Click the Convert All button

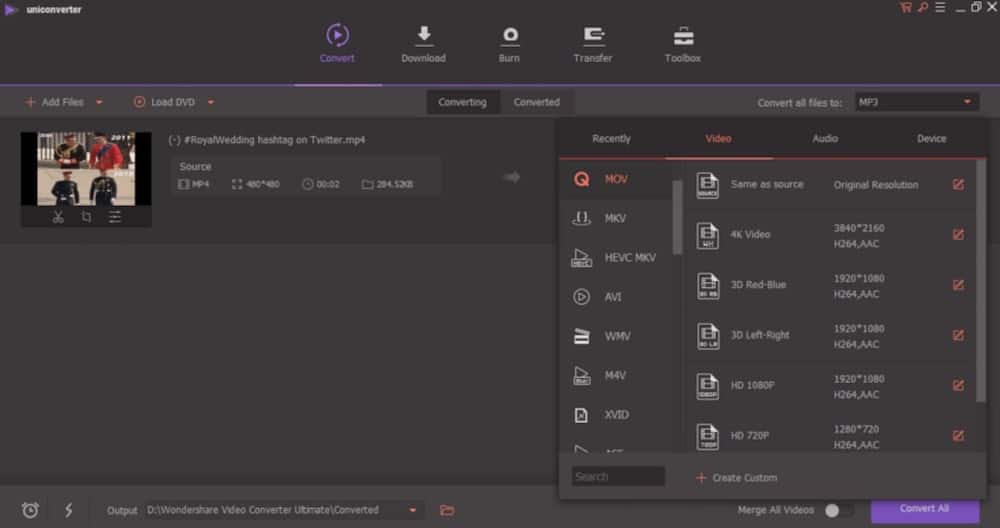[924, 509]
